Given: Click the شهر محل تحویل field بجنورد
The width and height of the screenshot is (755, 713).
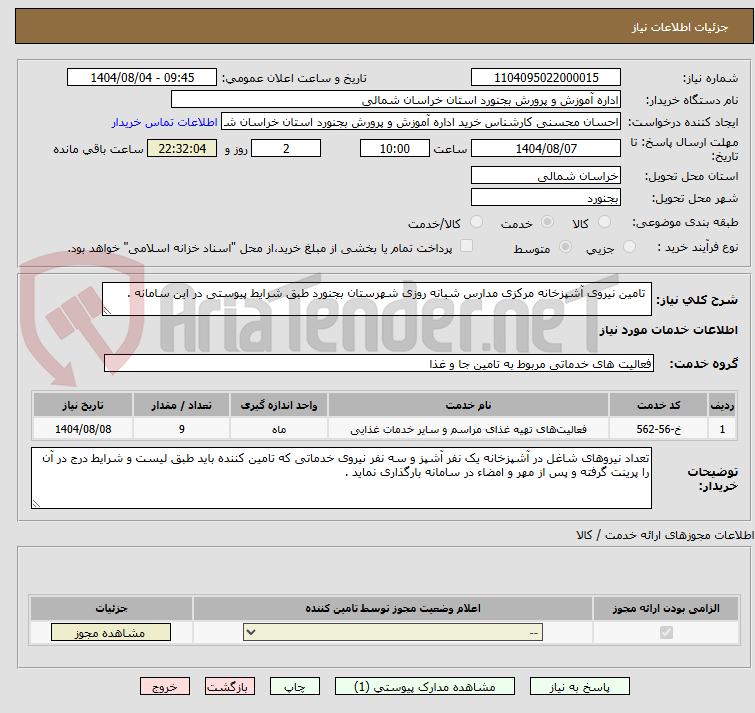Looking at the screenshot, I should coord(546,197).
